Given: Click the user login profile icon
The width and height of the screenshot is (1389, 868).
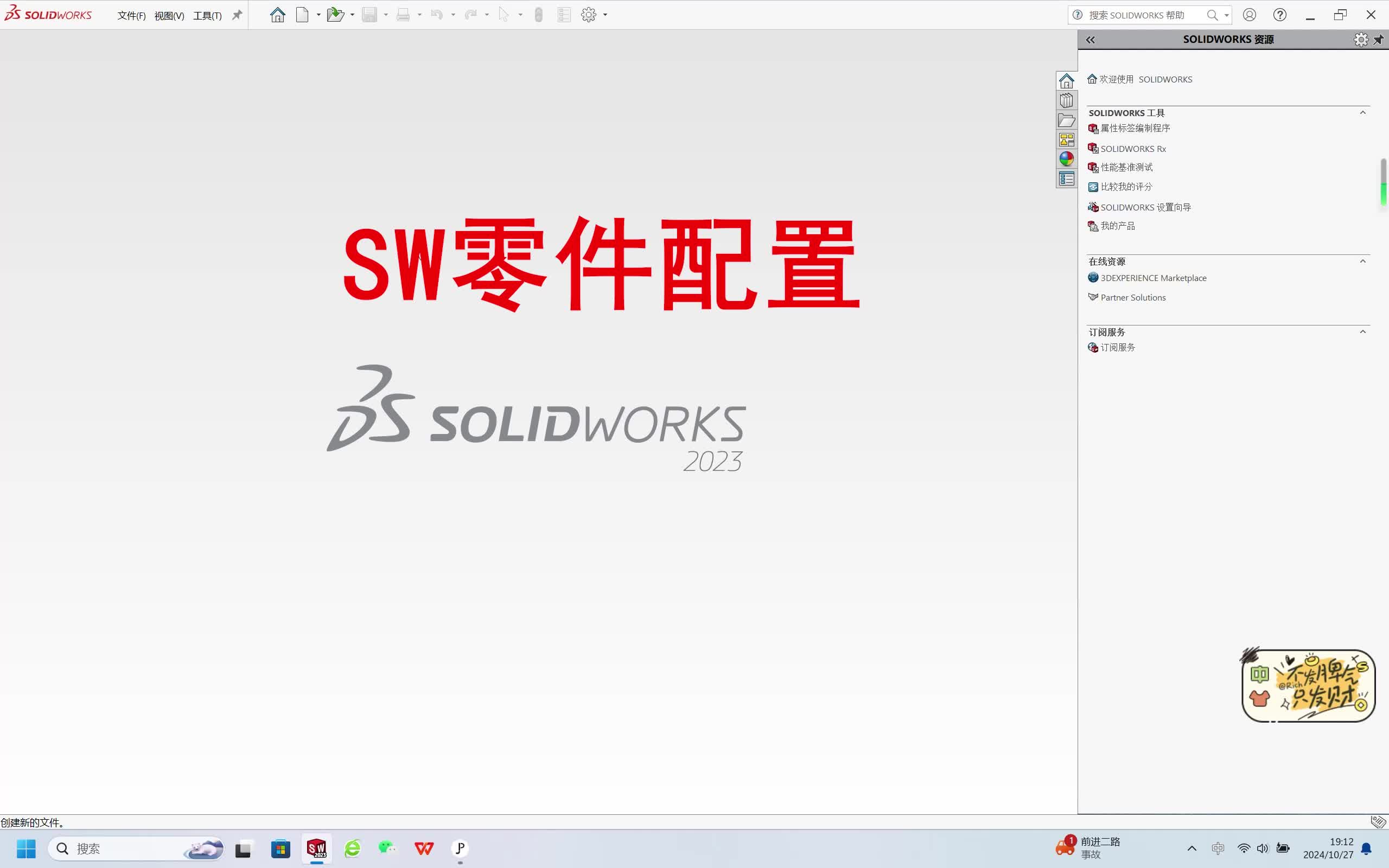Looking at the screenshot, I should coord(1250,15).
